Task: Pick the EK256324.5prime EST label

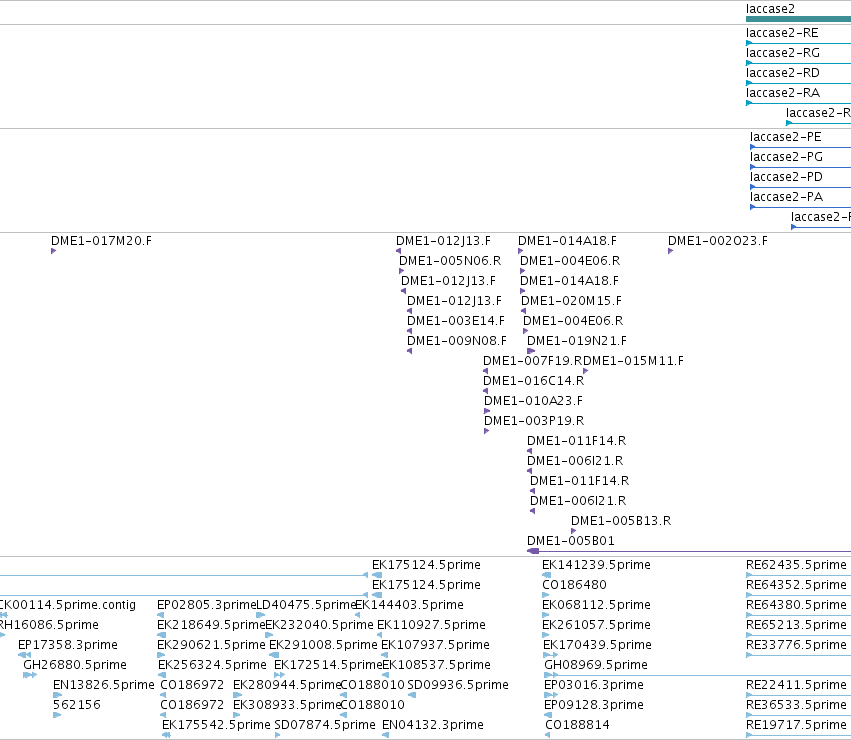Action: (x=212, y=666)
